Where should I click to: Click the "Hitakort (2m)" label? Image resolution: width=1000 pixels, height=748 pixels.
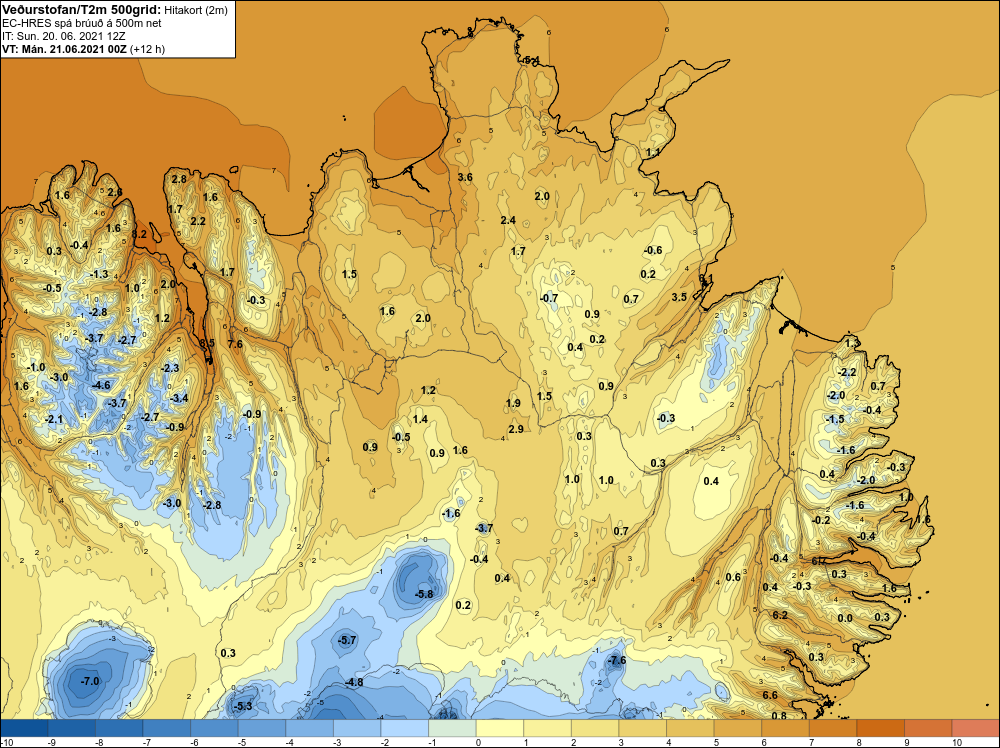click(x=195, y=10)
